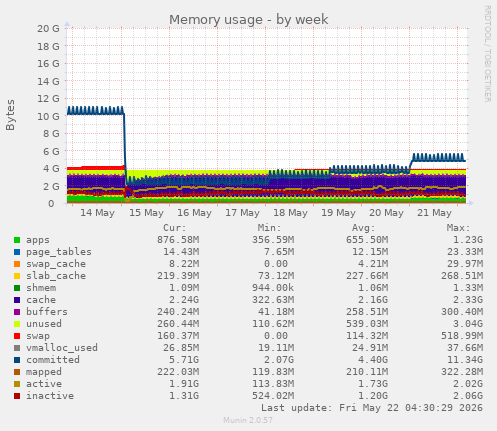The height and width of the screenshot is (431, 497).
Task: Select the 'mapped' legend label
Action: pyautogui.click(x=44, y=372)
